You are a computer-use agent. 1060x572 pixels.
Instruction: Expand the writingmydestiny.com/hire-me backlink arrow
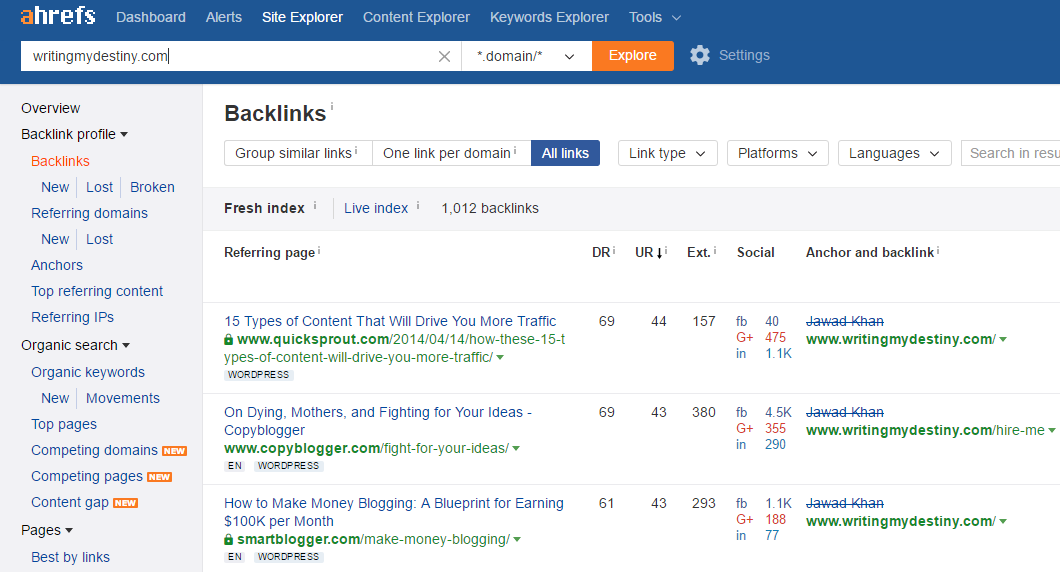(1052, 431)
